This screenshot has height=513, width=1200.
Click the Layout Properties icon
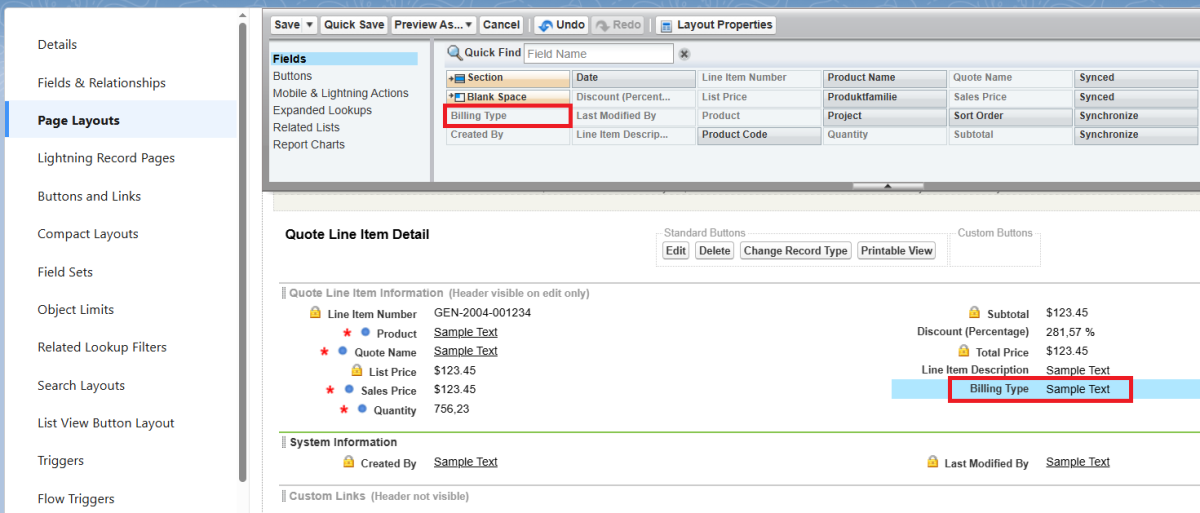[665, 25]
